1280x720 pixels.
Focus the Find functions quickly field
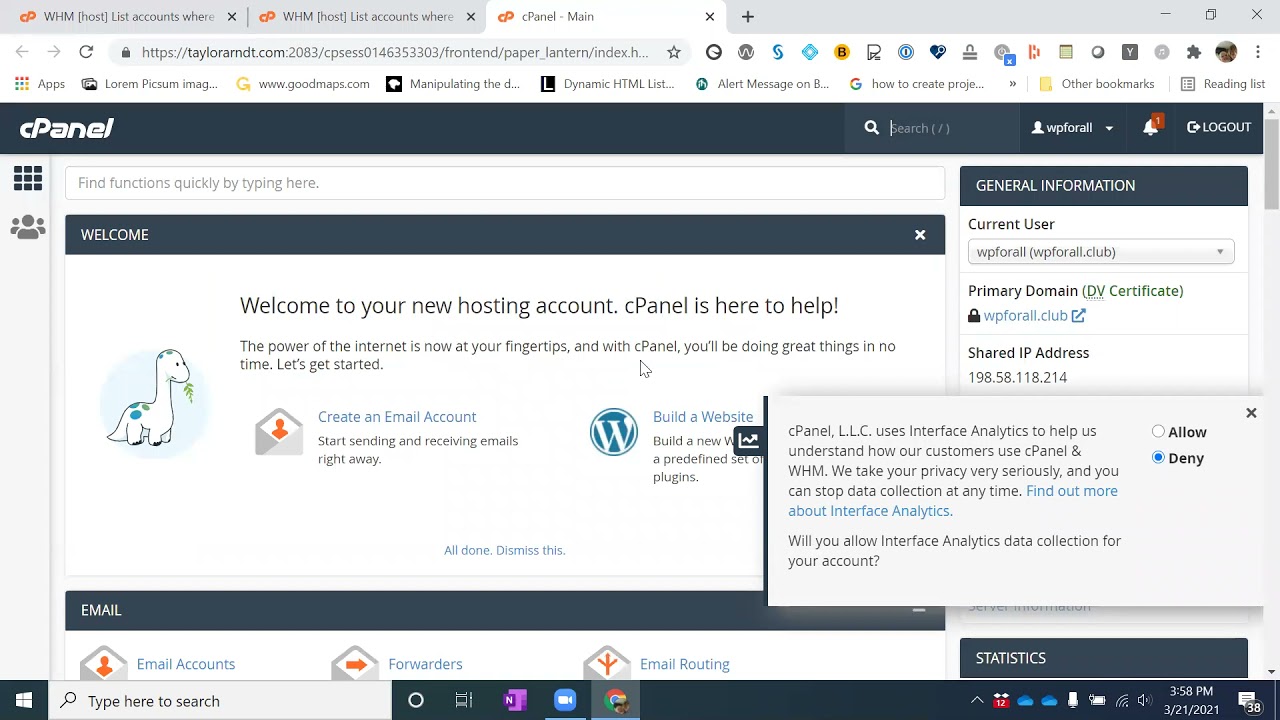(505, 183)
